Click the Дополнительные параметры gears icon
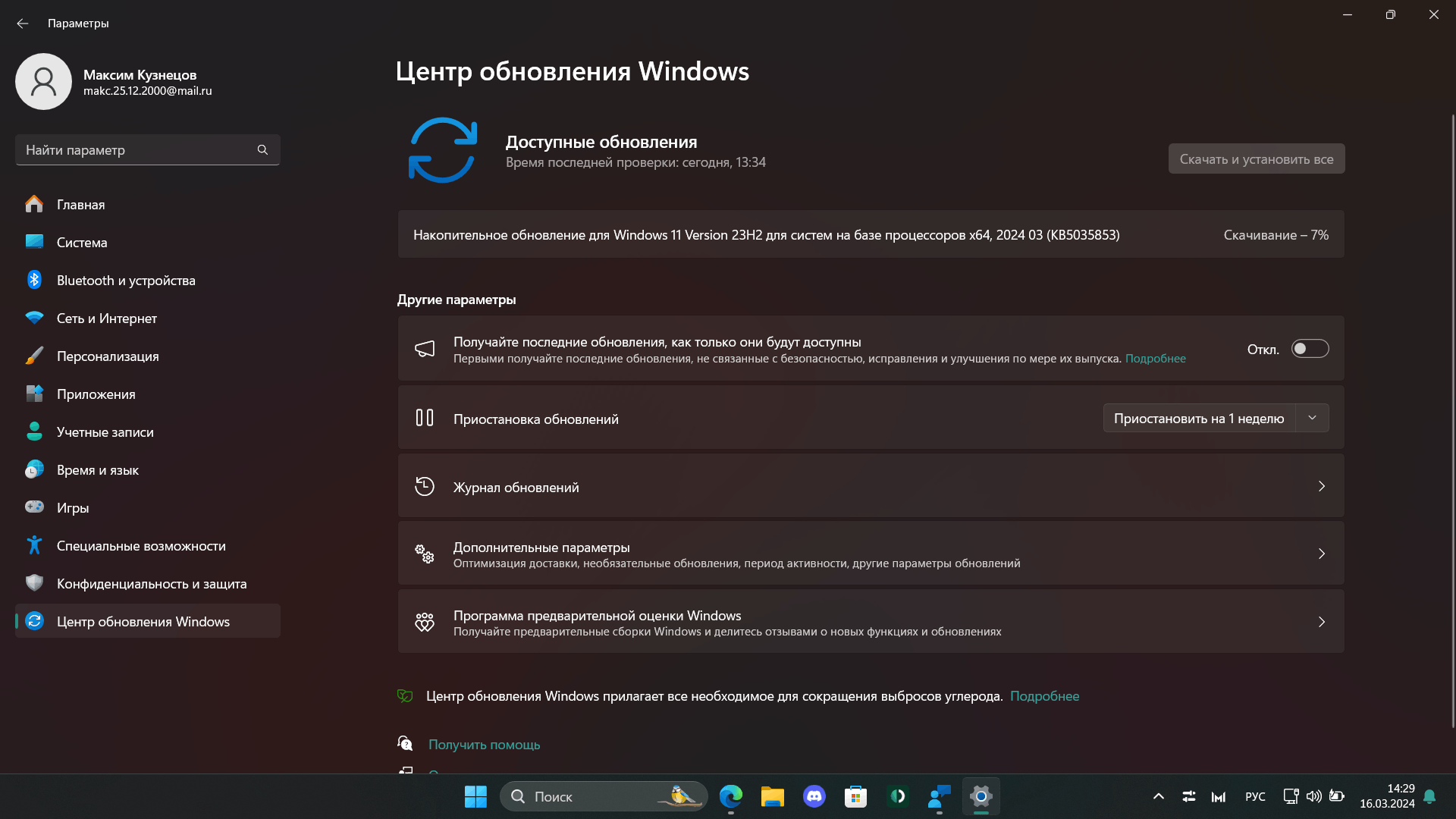This screenshot has width=1456, height=819. point(425,554)
